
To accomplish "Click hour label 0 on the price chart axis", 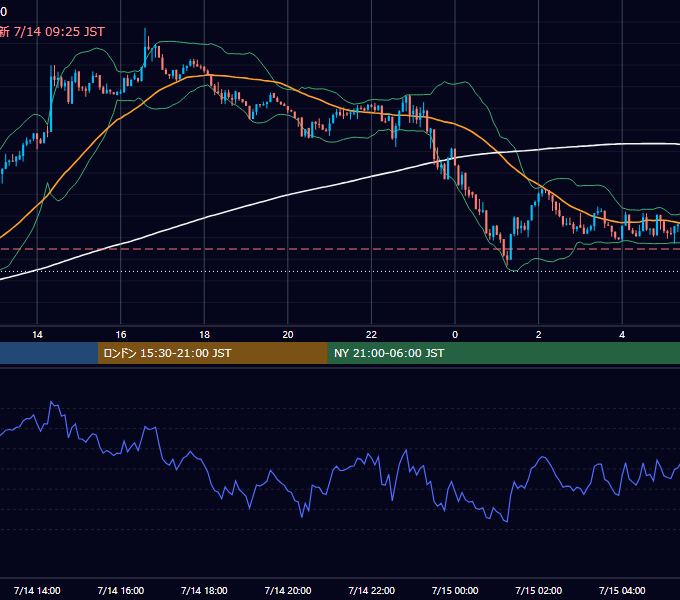I will (455, 335).
